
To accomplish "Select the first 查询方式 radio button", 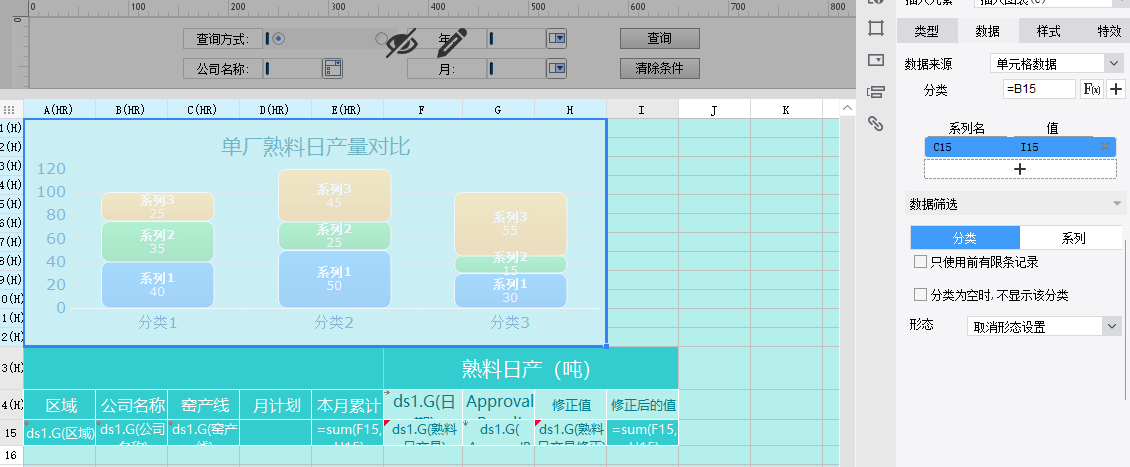I will click(x=278, y=39).
